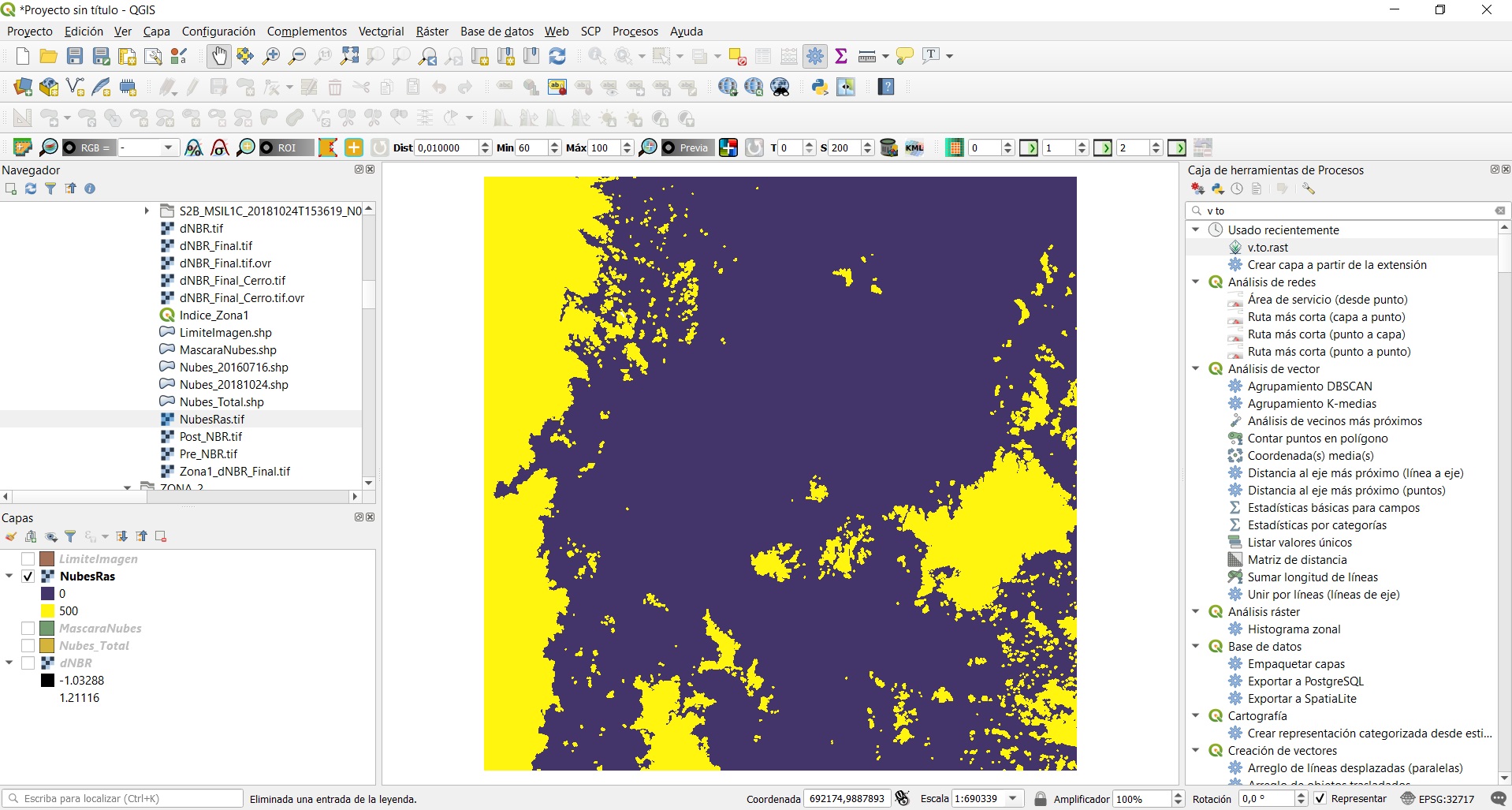This screenshot has height=810, width=1512.
Task: Select the v.to.rast algorithm
Action: pyautogui.click(x=1268, y=248)
